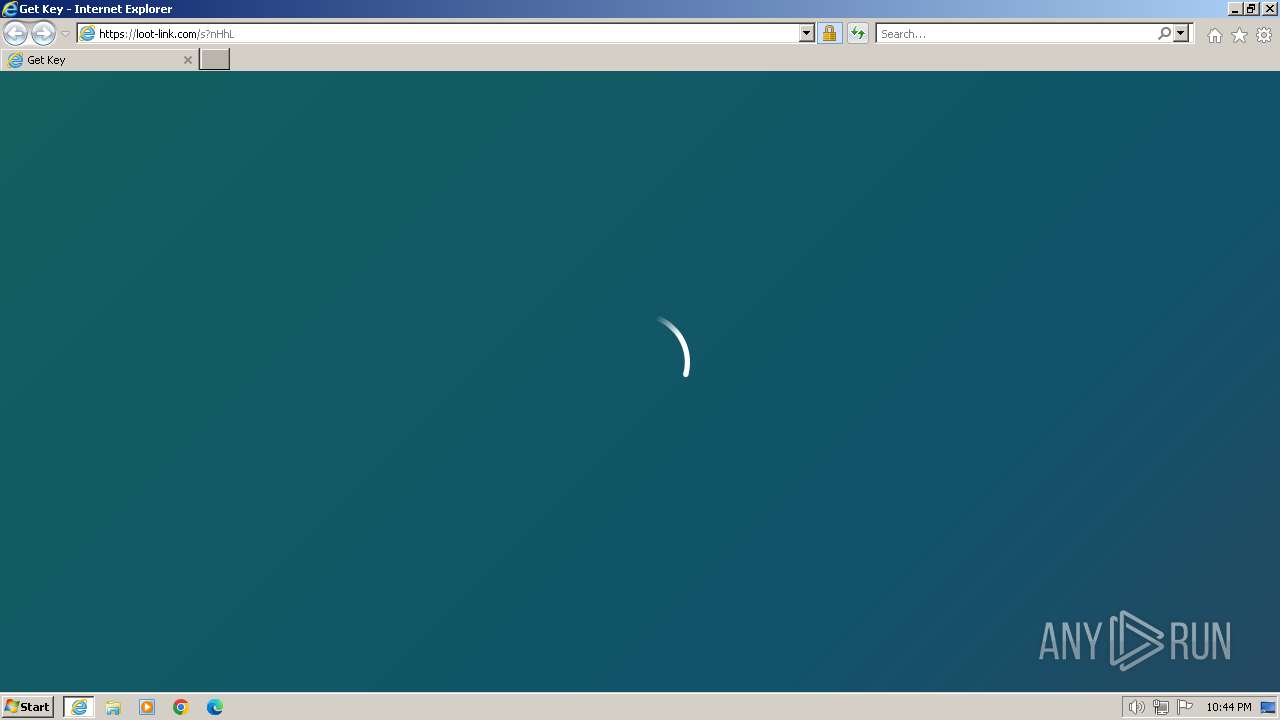
Task: Restore down the Internet Explorer window
Action: pyautogui.click(x=1251, y=9)
